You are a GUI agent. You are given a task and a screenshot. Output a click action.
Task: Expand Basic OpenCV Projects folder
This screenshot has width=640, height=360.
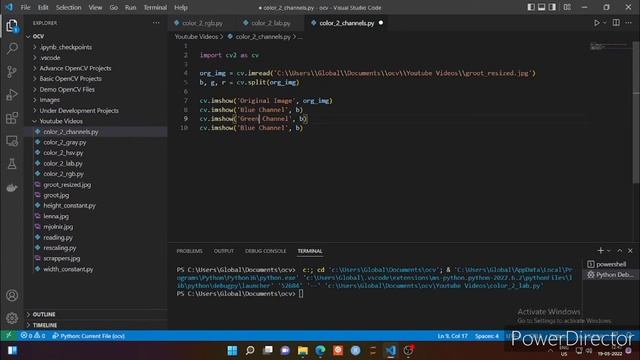point(96,79)
